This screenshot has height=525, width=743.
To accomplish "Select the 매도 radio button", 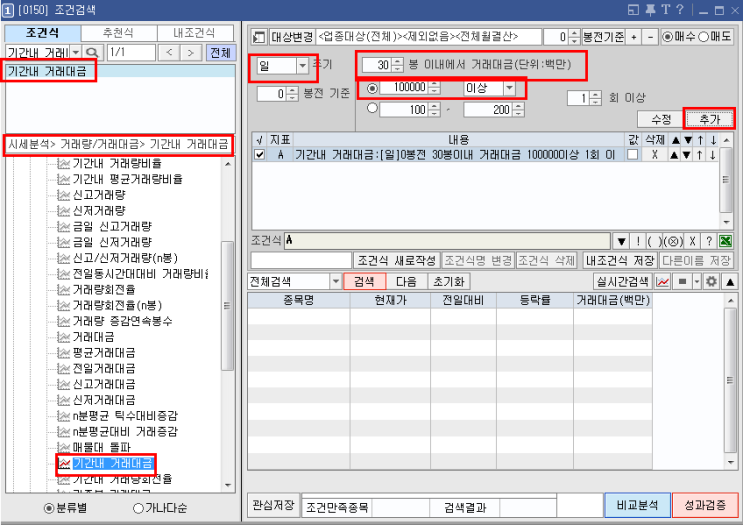I will coord(704,37).
